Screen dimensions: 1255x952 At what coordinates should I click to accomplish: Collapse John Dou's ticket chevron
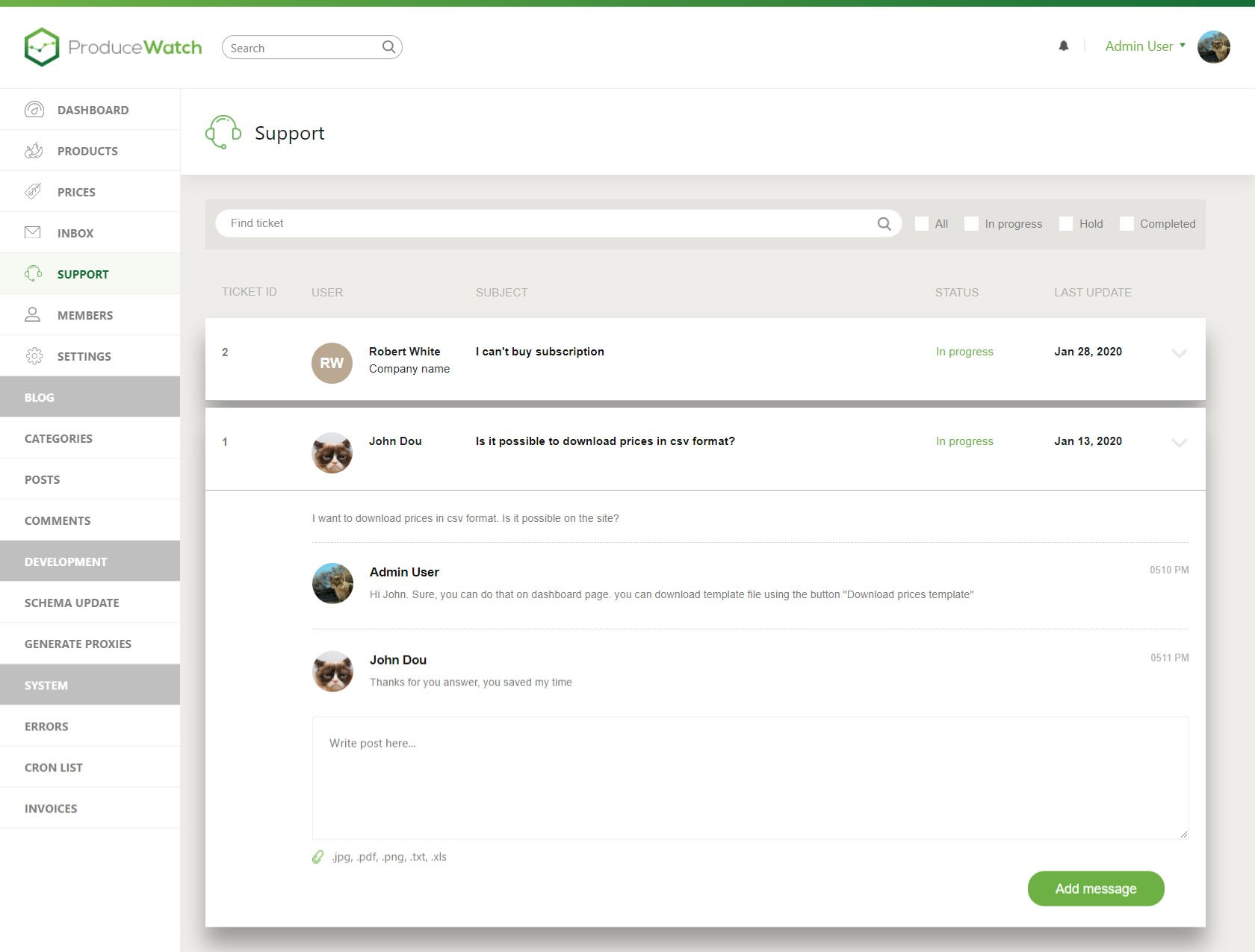pyautogui.click(x=1179, y=443)
